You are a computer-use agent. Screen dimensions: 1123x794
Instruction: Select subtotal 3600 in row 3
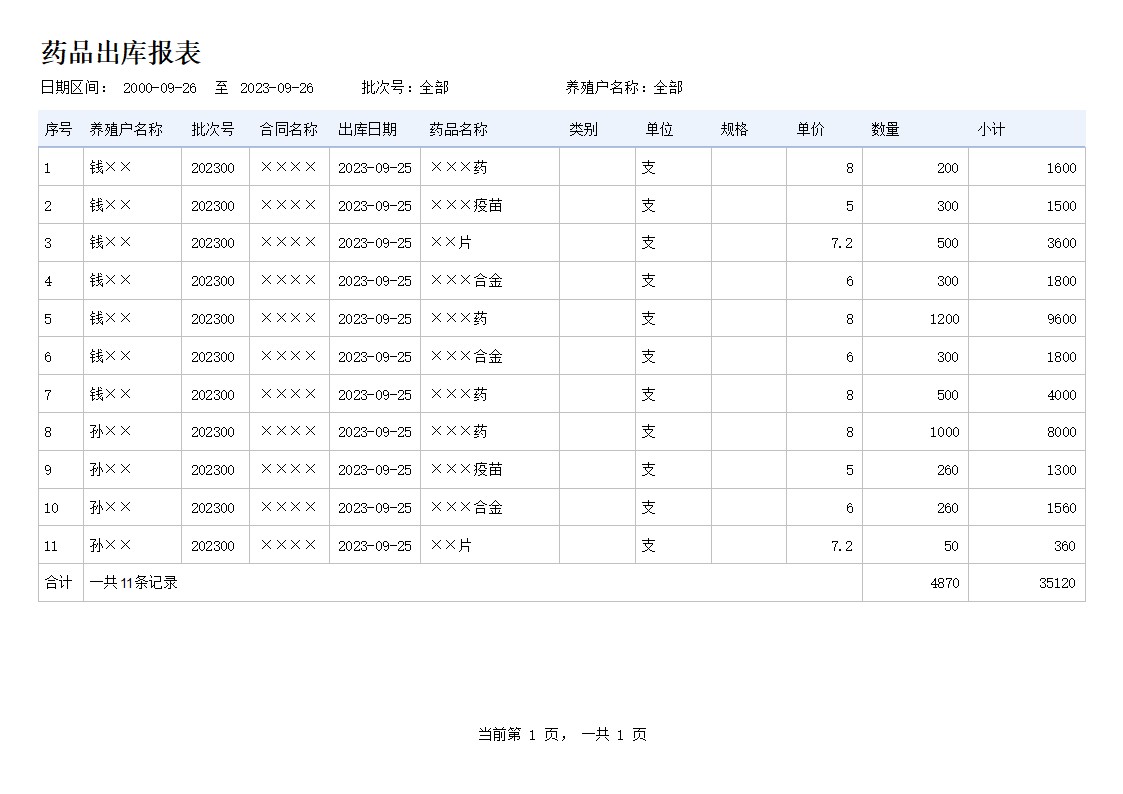pyautogui.click(x=1061, y=243)
